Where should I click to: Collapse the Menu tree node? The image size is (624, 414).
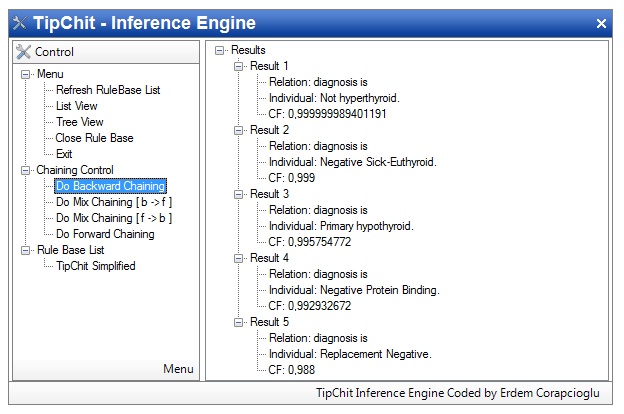[x=26, y=74]
